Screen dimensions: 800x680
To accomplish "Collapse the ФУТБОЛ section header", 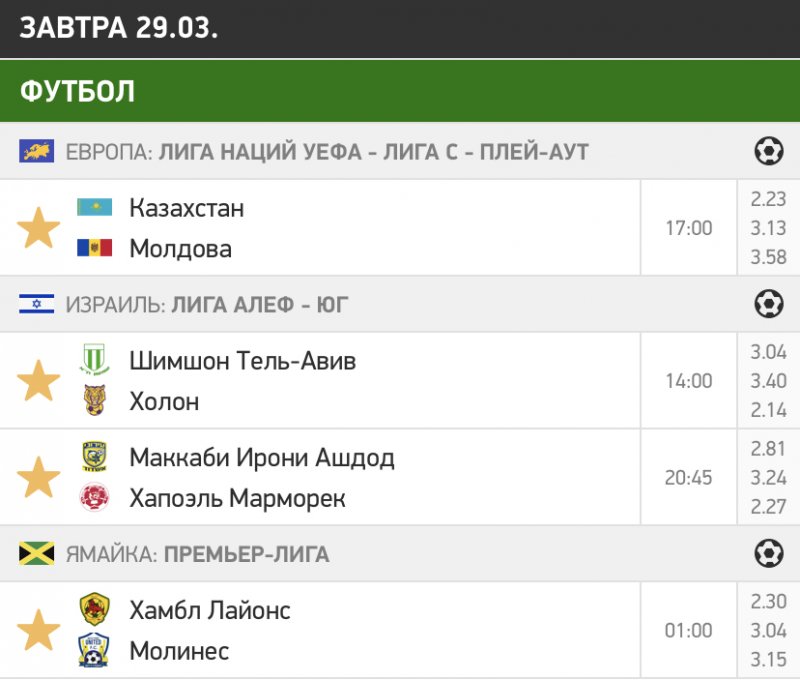I will tap(400, 91).
